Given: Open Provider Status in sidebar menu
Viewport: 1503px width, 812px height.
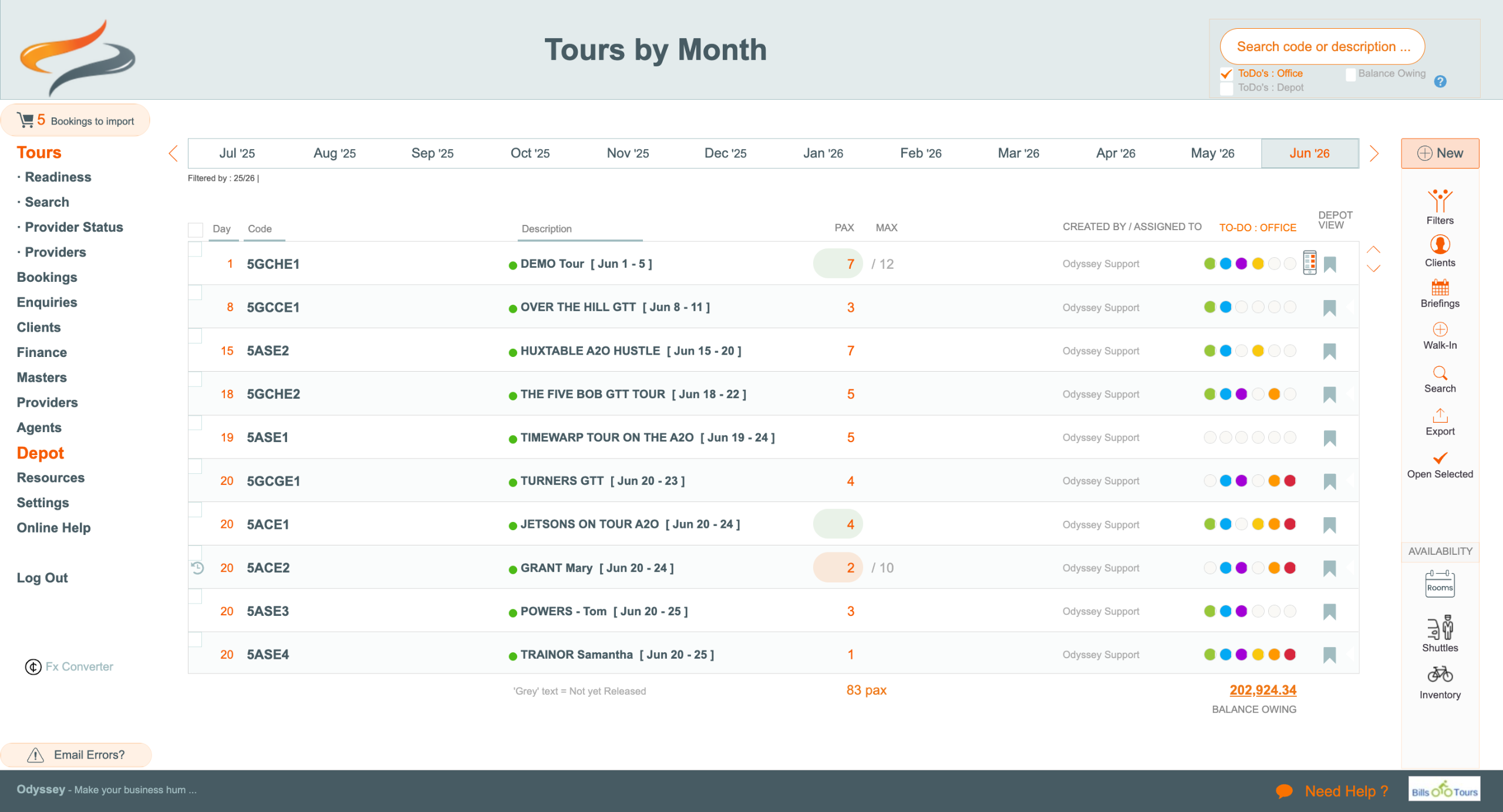Looking at the screenshot, I should point(74,227).
